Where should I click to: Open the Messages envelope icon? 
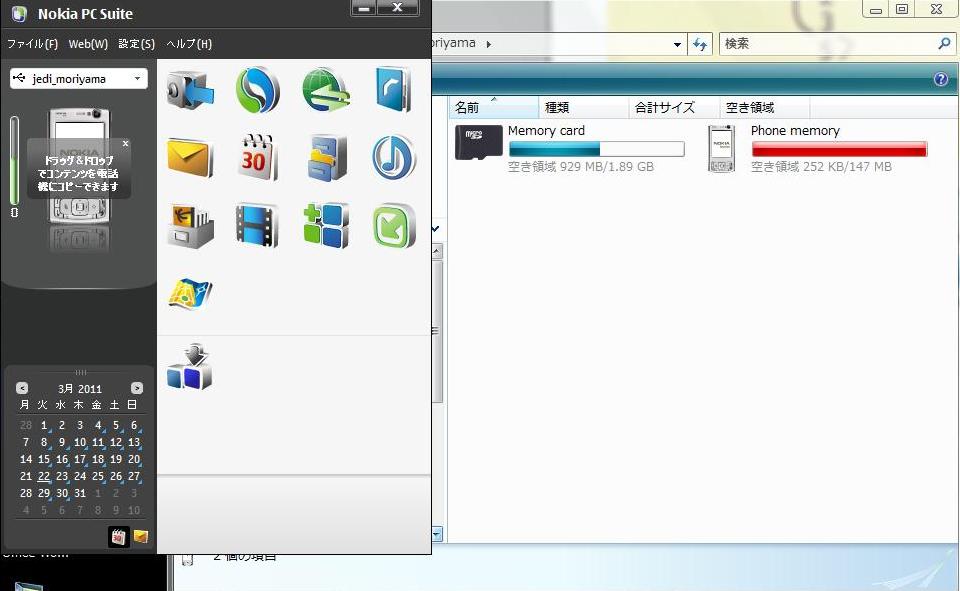190,158
